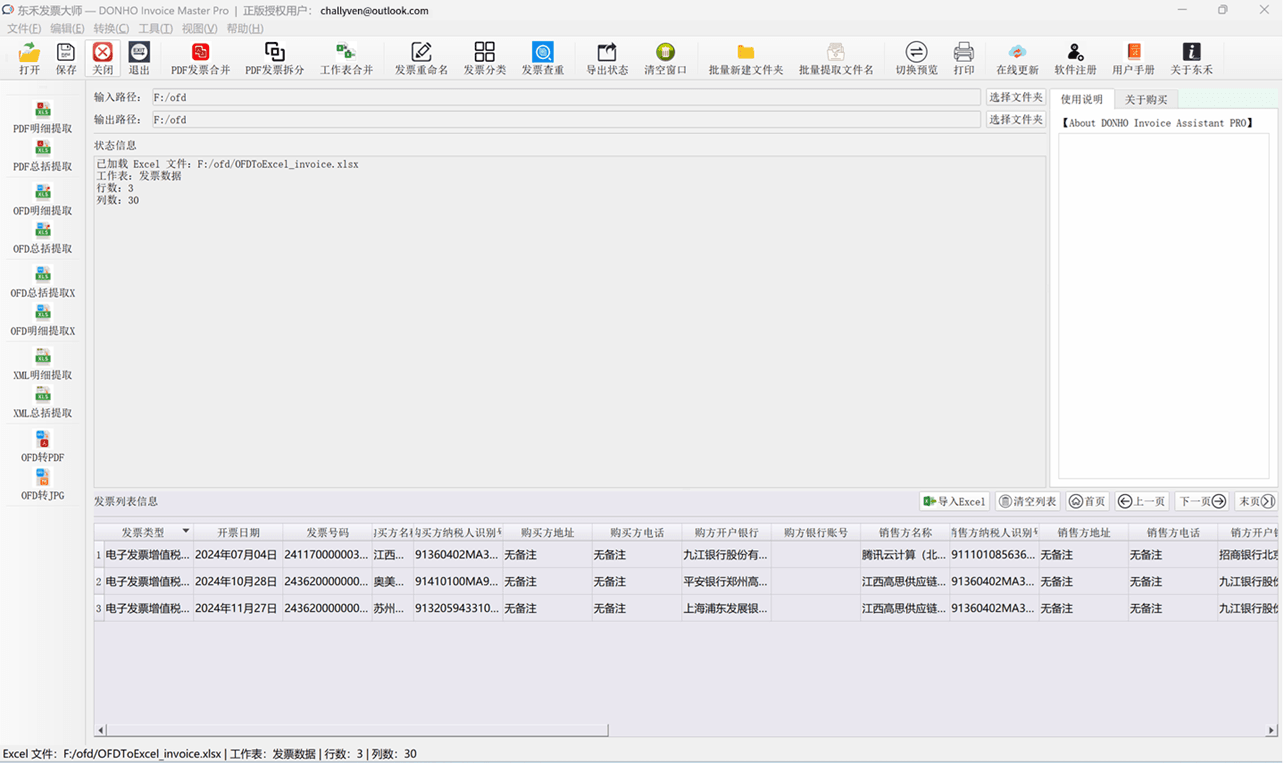Viewport: 1284px width, 763px height.
Task: Click 选择文件夹 beside the 输出路径 field
Action: [x=1015, y=119]
